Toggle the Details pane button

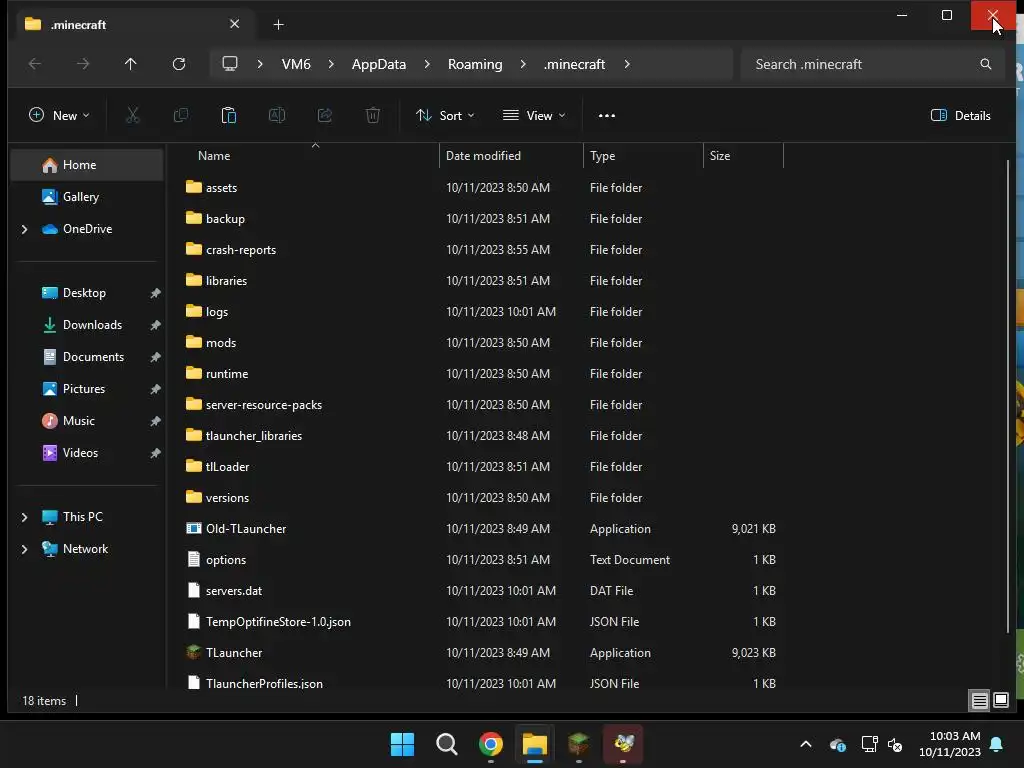(x=961, y=116)
